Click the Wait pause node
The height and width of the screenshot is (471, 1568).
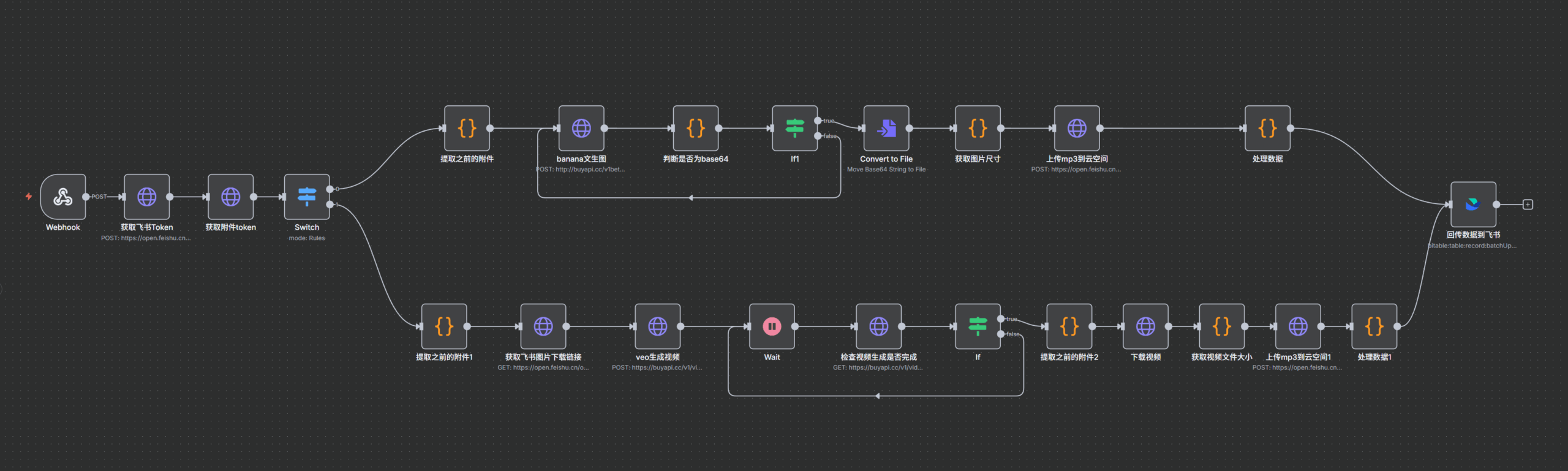tap(772, 326)
